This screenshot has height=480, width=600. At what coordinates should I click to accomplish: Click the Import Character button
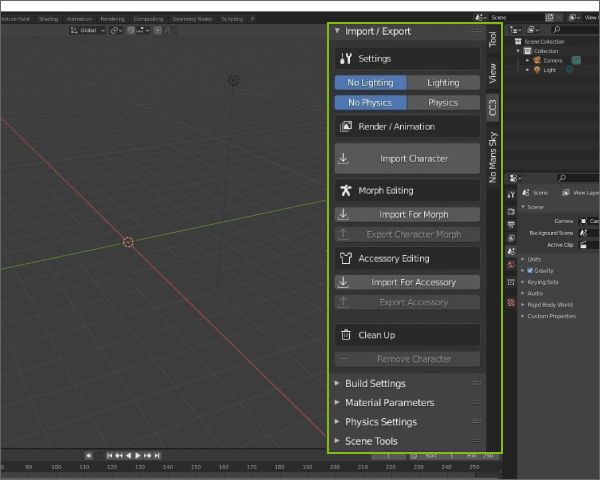407,158
